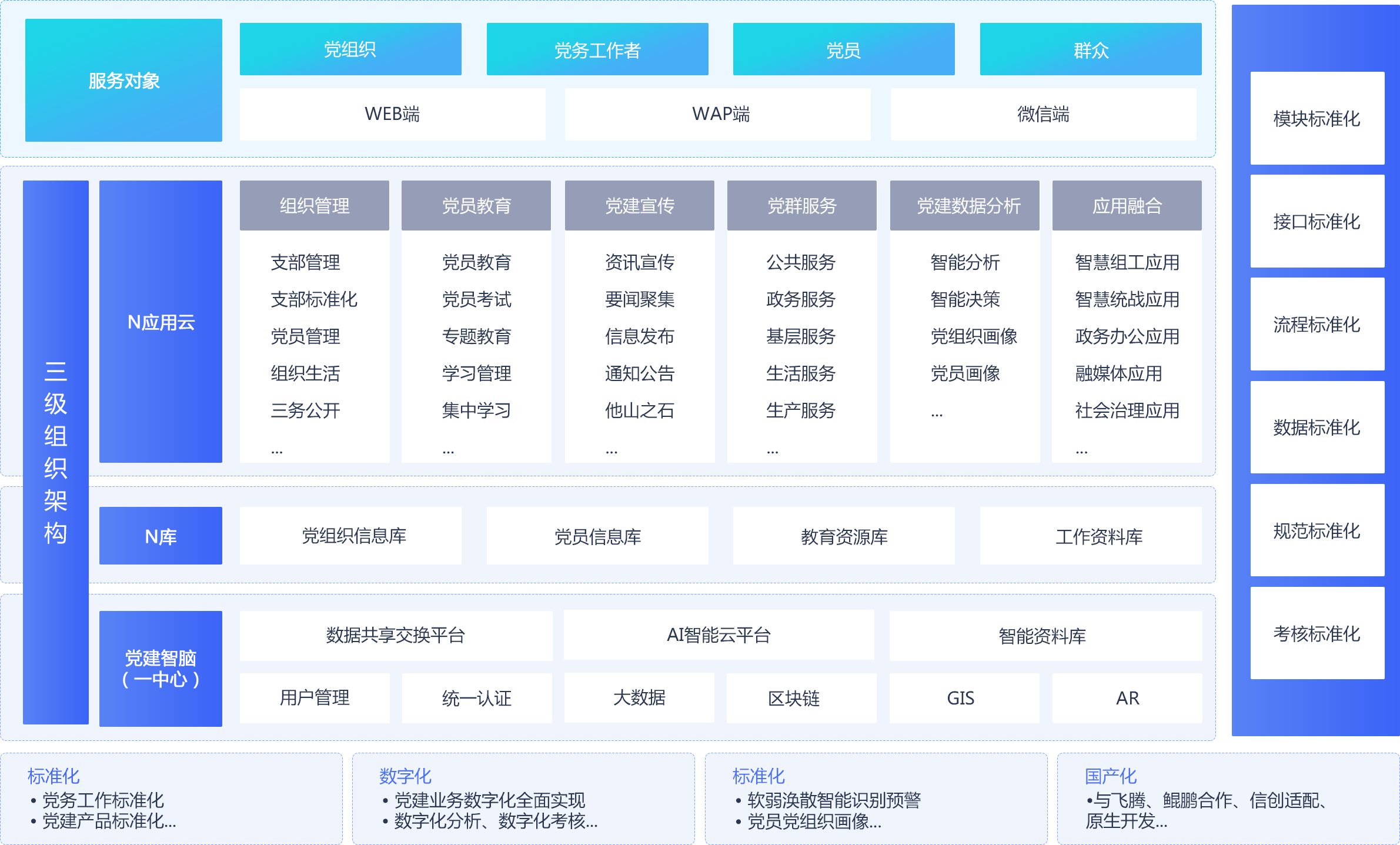
Task: Click 党员考试 in 党员教育 column
Action: pos(476,299)
